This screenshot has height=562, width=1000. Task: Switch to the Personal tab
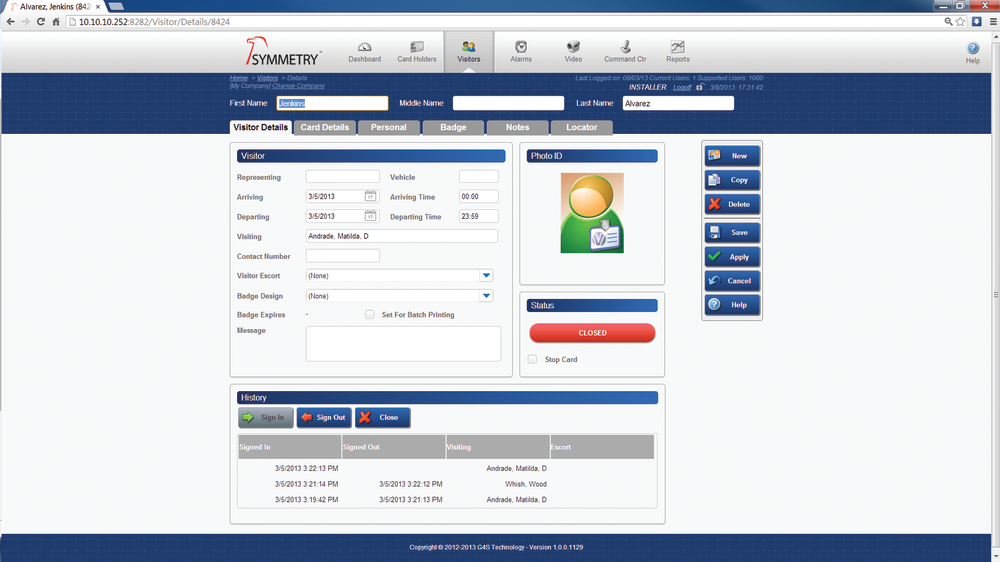[388, 128]
